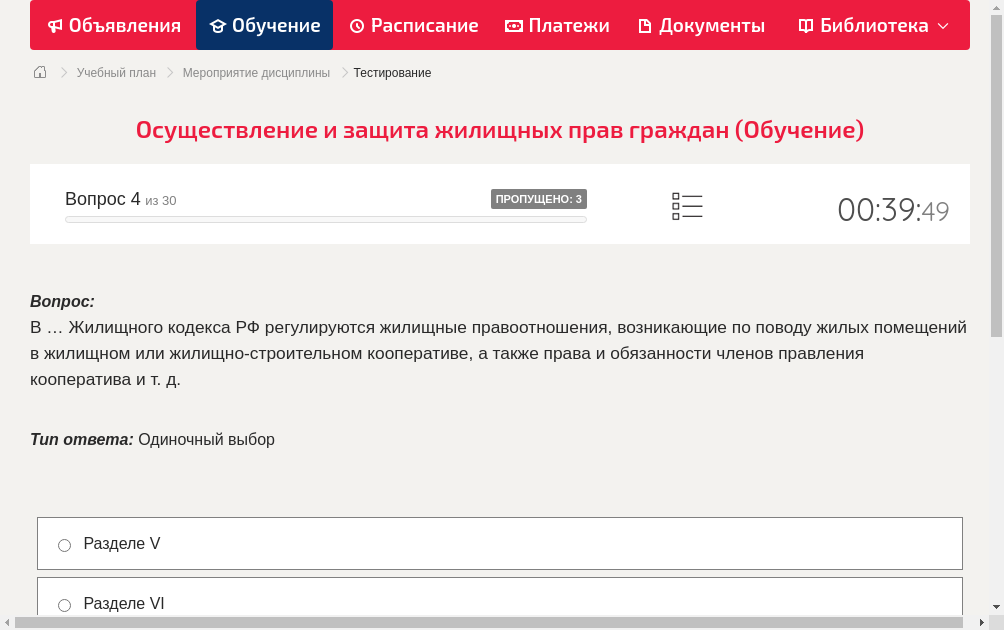Click the document icon beside Документы
Image resolution: width=1004 pixels, height=630 pixels.
click(646, 25)
